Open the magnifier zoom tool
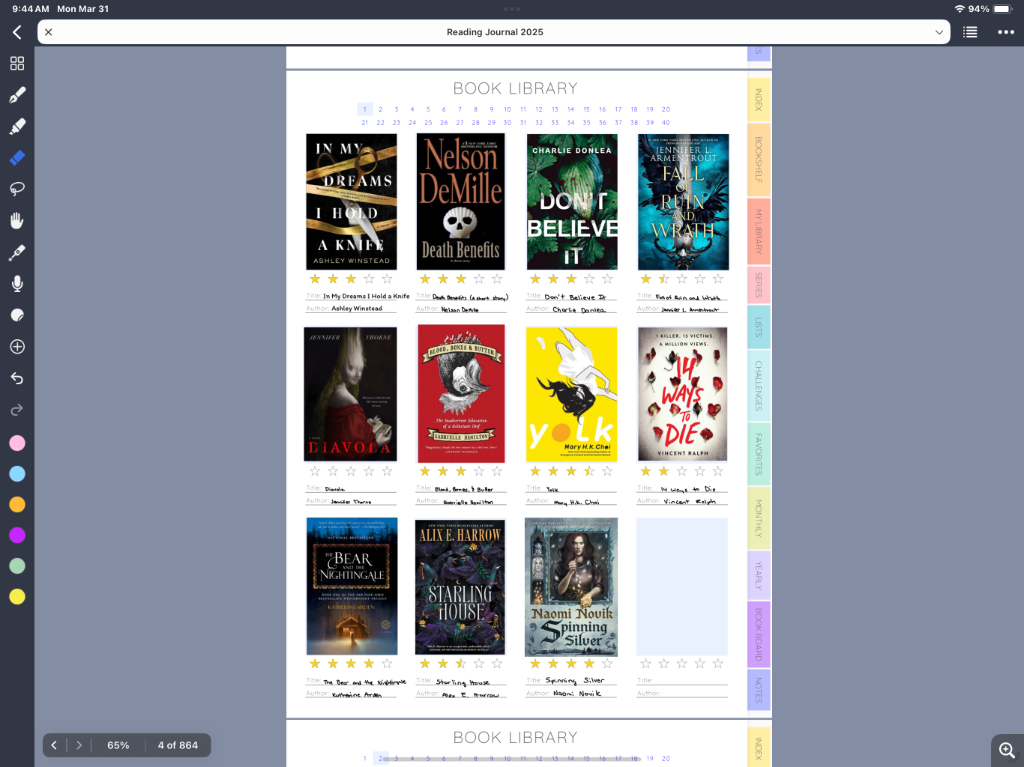 click(1007, 751)
